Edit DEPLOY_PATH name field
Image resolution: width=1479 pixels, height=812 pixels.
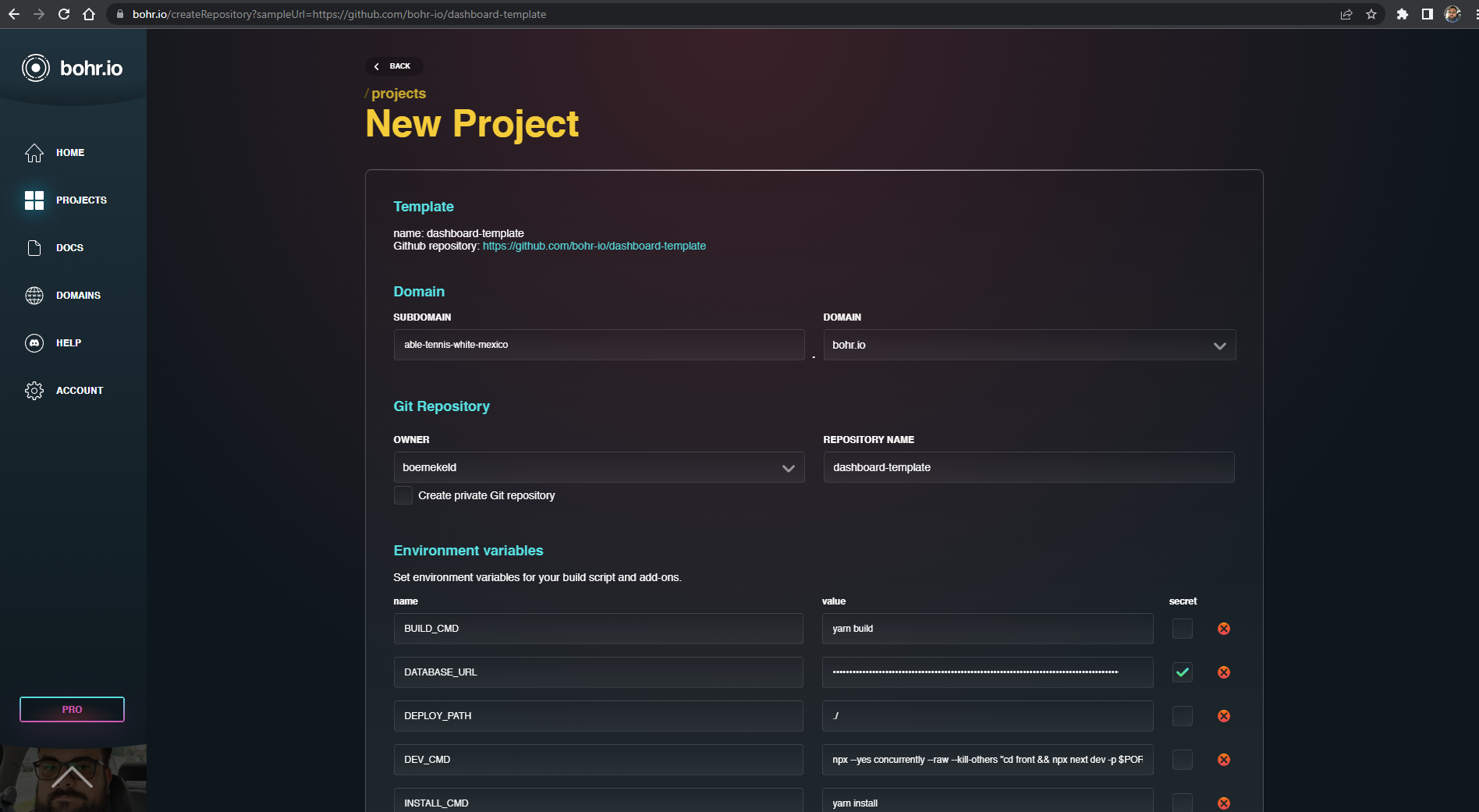point(598,716)
